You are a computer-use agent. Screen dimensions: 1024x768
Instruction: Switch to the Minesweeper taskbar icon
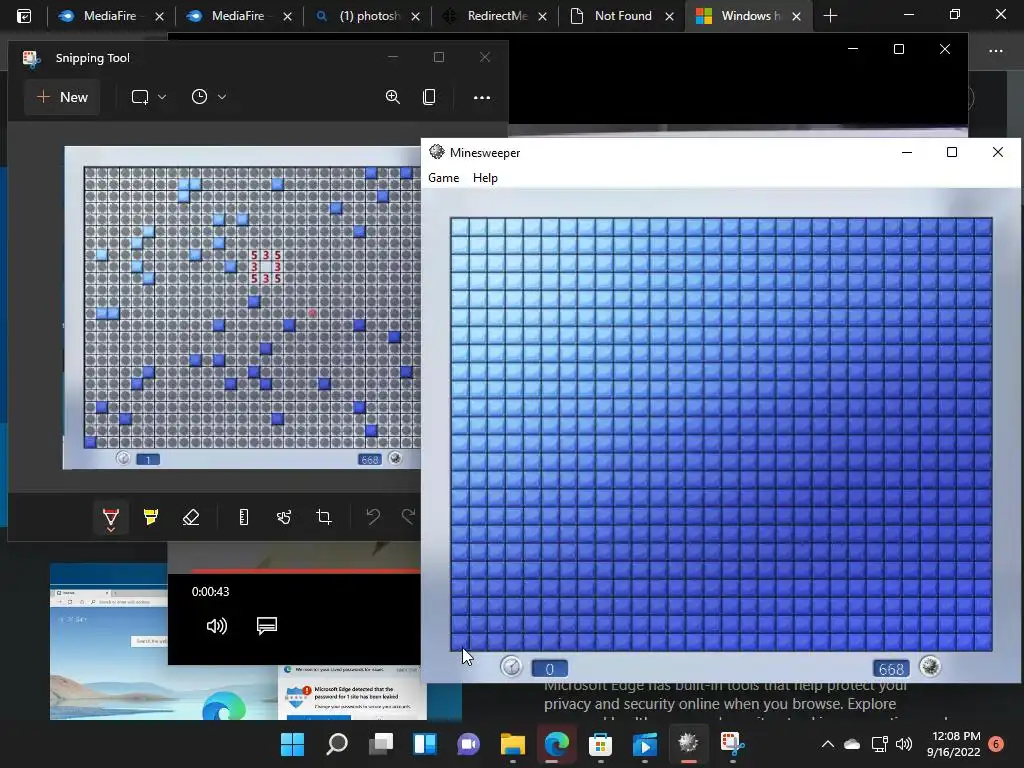click(x=688, y=744)
